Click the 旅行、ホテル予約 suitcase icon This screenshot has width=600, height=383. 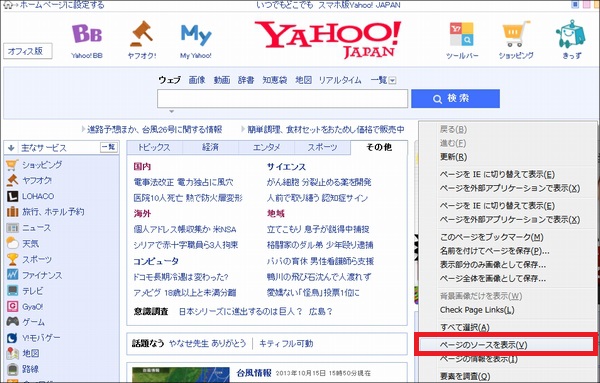[x=12, y=212]
